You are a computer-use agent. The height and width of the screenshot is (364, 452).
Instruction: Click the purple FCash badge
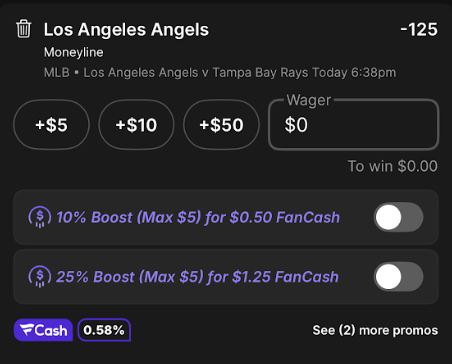click(x=43, y=330)
